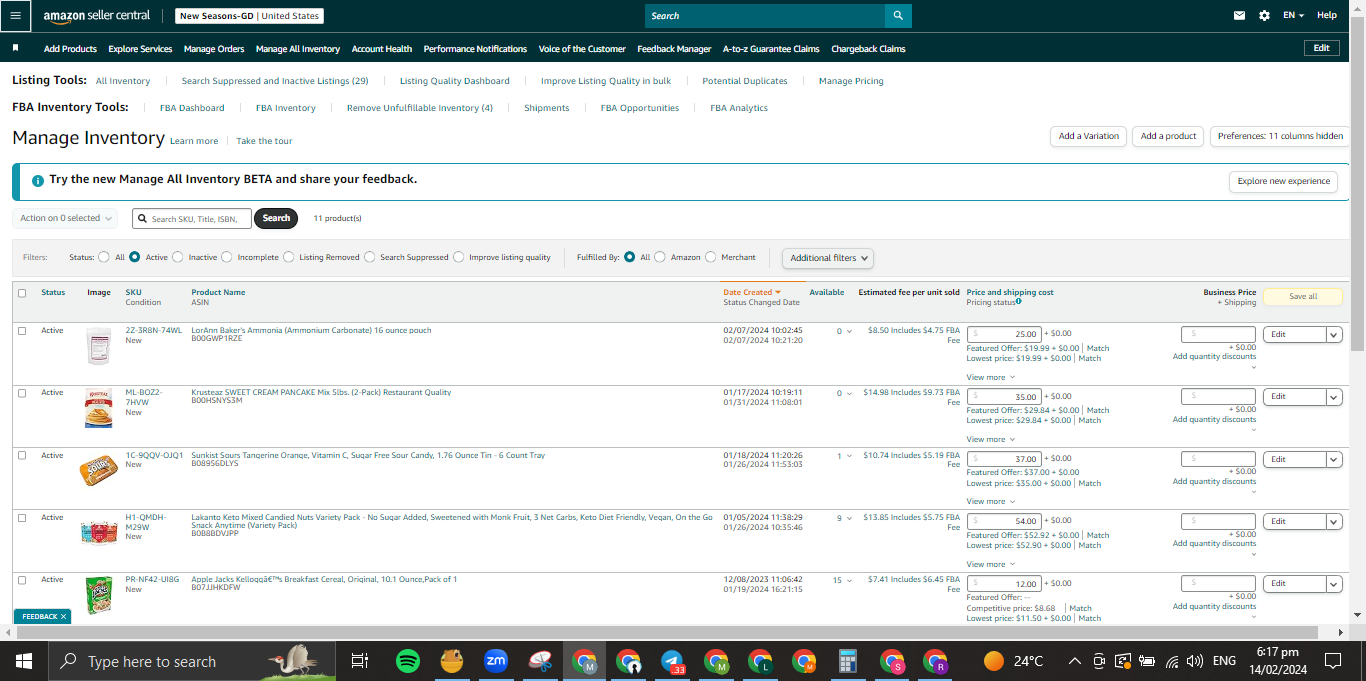1366x681 pixels.
Task: Click the price field showing 25.00
Action: tap(1004, 334)
